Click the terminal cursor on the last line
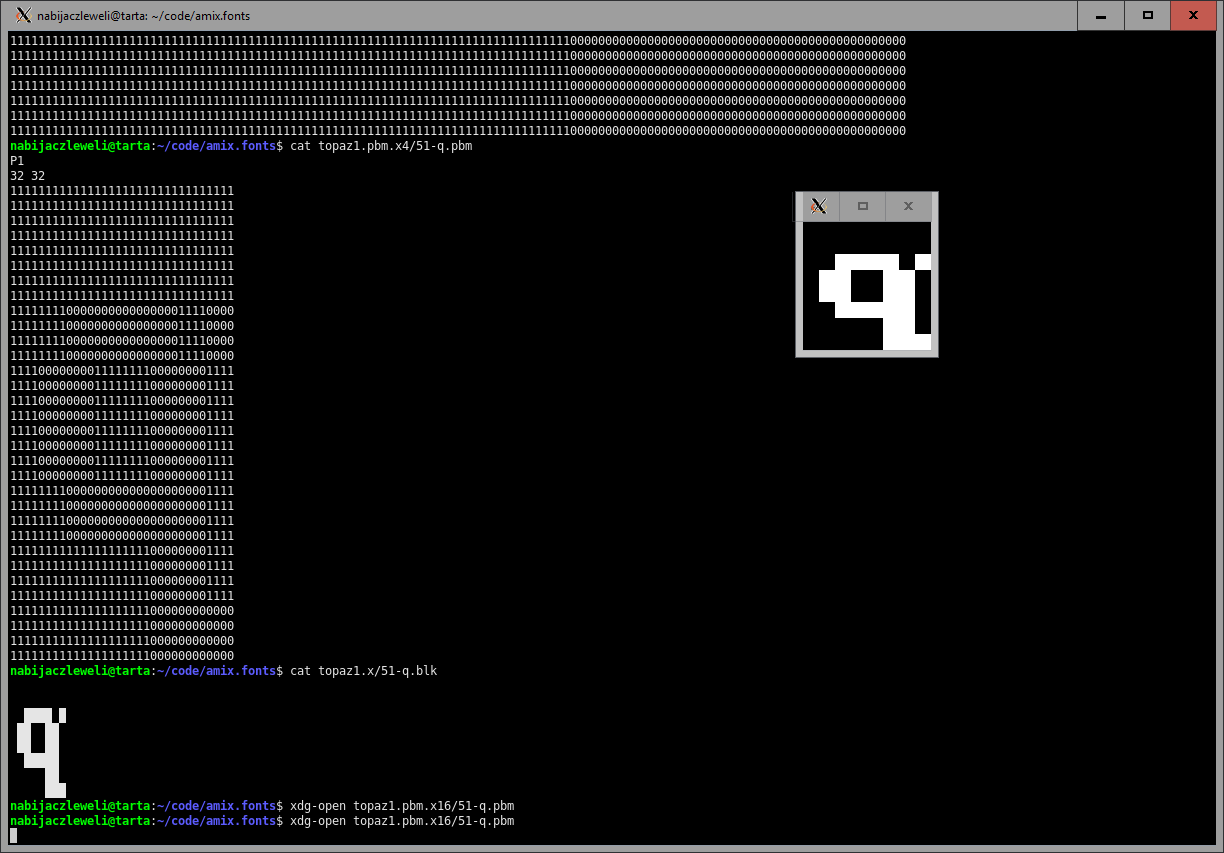The height and width of the screenshot is (853, 1224). pos(14,835)
